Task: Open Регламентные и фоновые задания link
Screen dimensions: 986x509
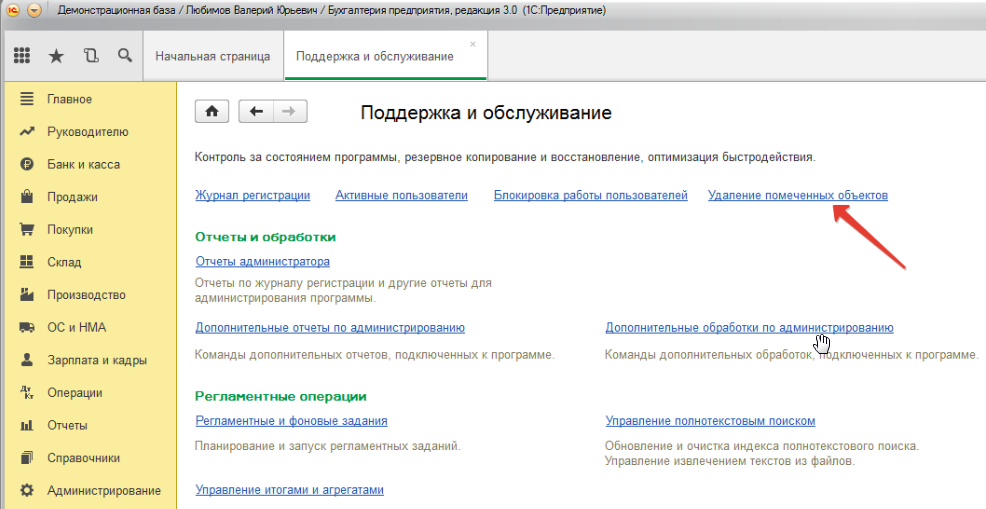Action: click(x=291, y=421)
